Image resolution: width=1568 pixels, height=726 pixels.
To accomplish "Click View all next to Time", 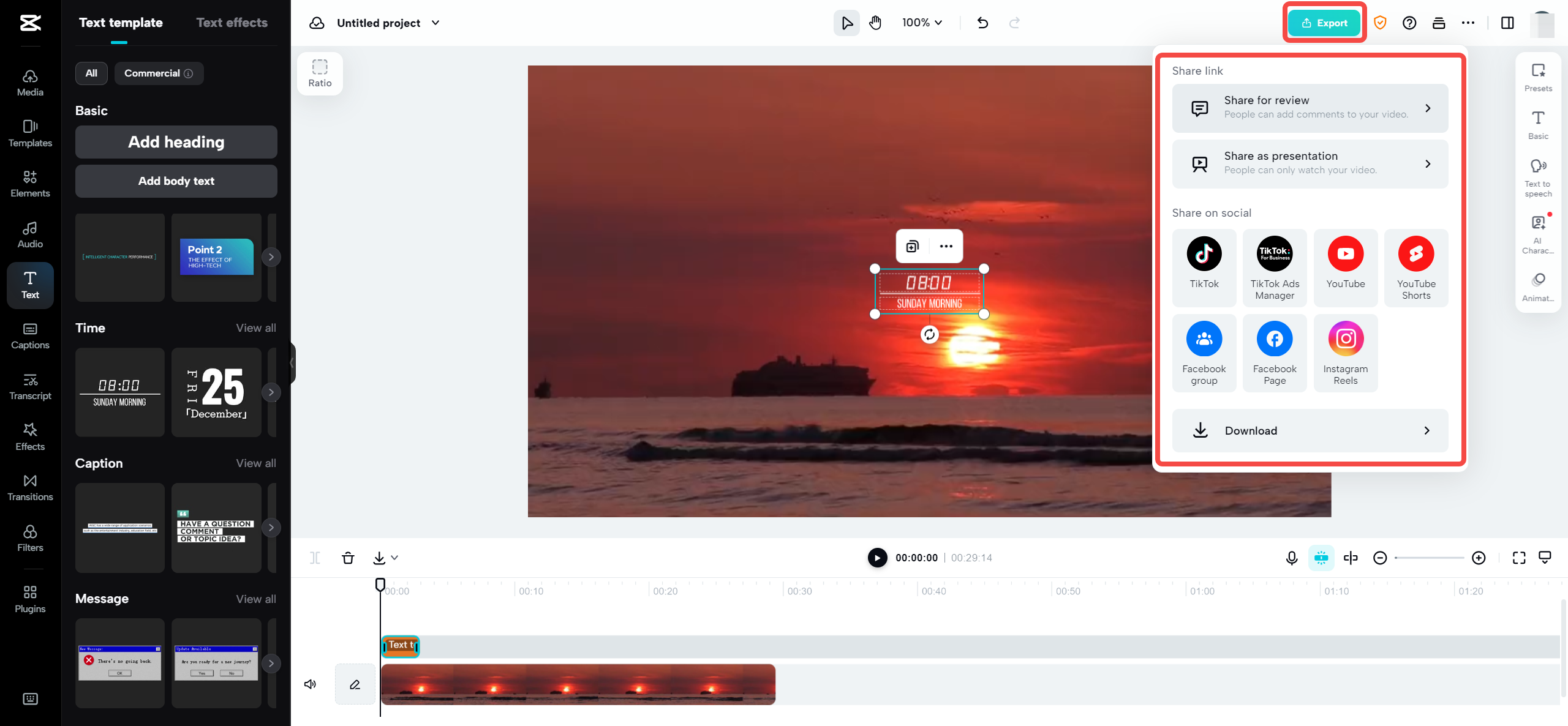I will [x=256, y=328].
